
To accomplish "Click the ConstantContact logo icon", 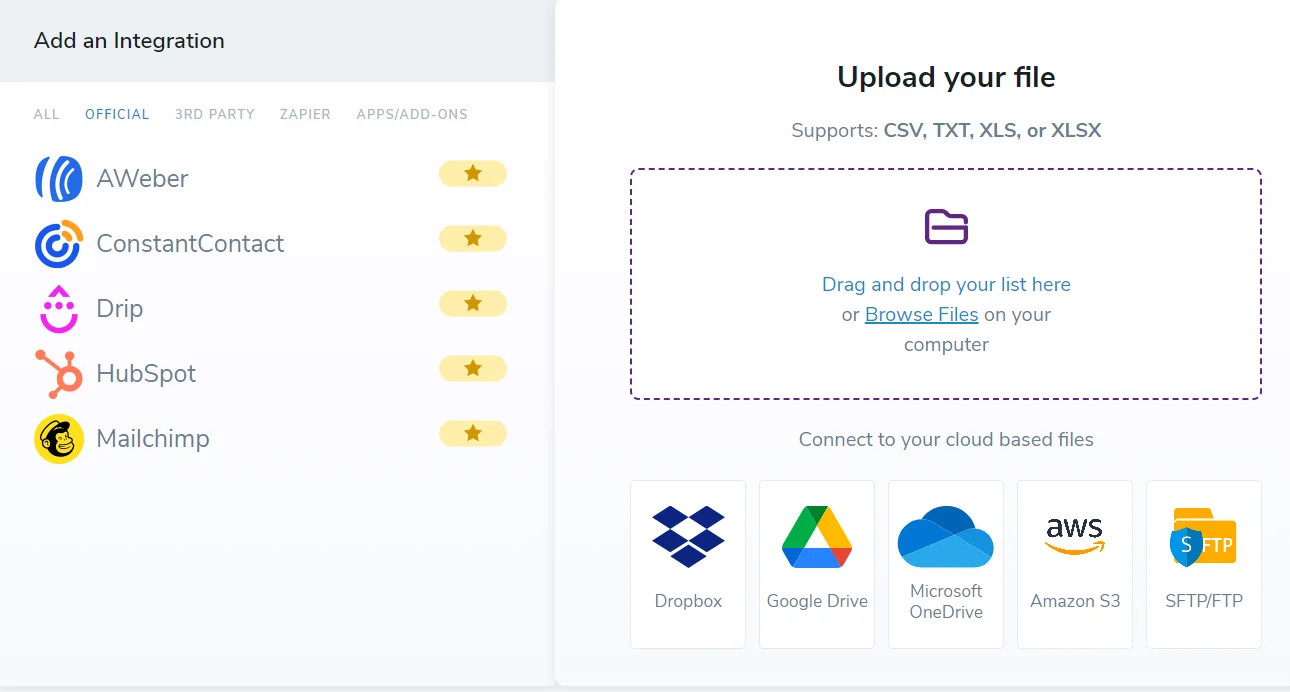I will click(x=57, y=243).
